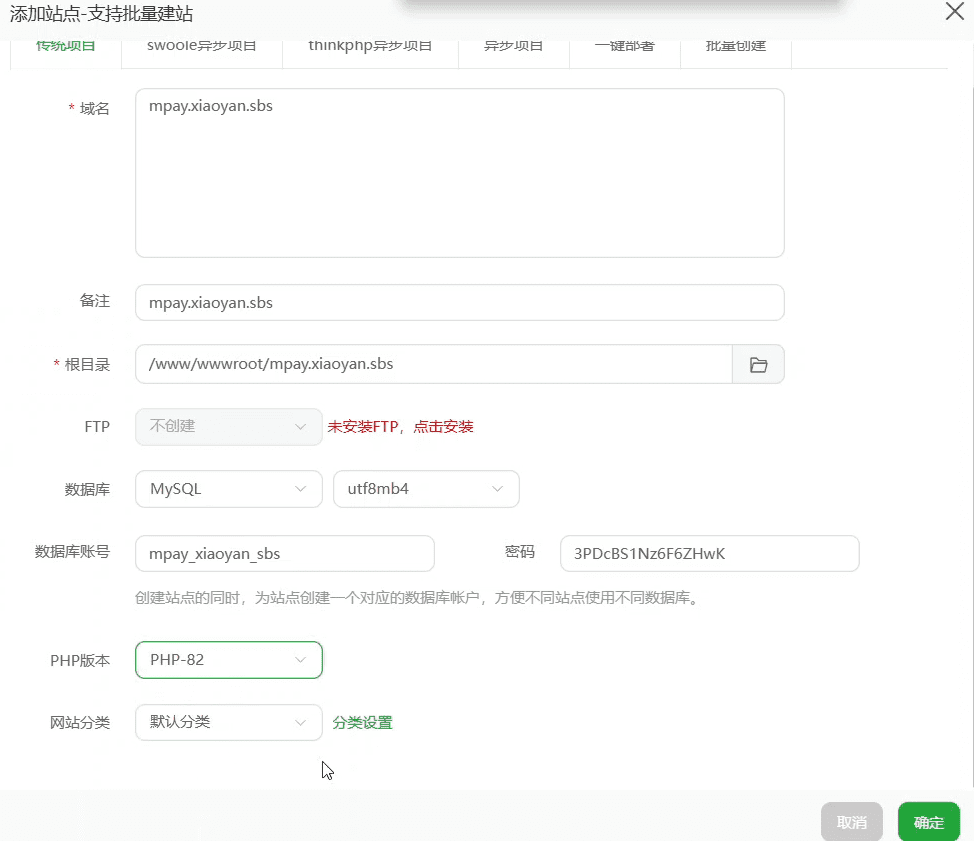Switch to the thinkphp异步项目 tab

(x=369, y=48)
